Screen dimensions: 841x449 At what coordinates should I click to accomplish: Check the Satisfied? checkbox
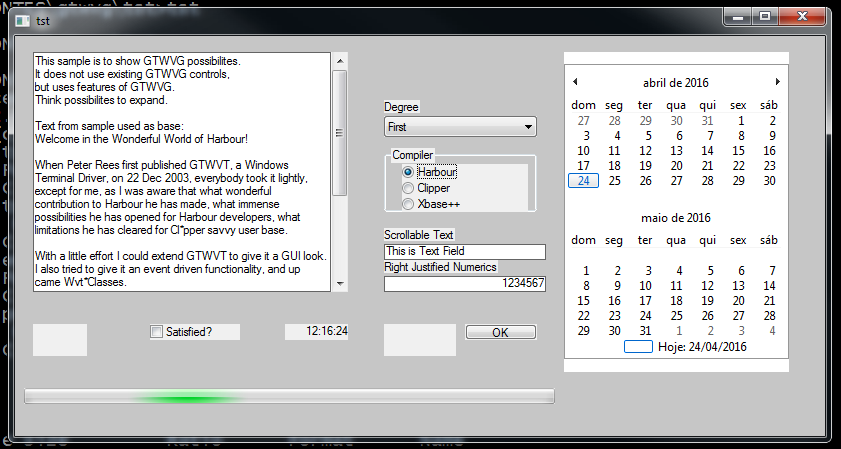156,332
